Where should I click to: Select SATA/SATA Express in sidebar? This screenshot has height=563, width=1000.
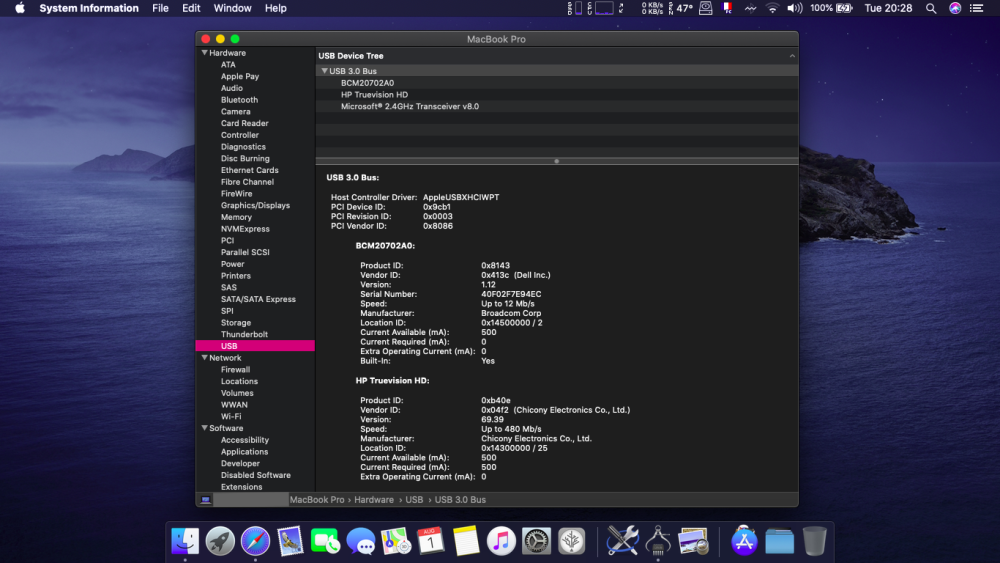258,299
